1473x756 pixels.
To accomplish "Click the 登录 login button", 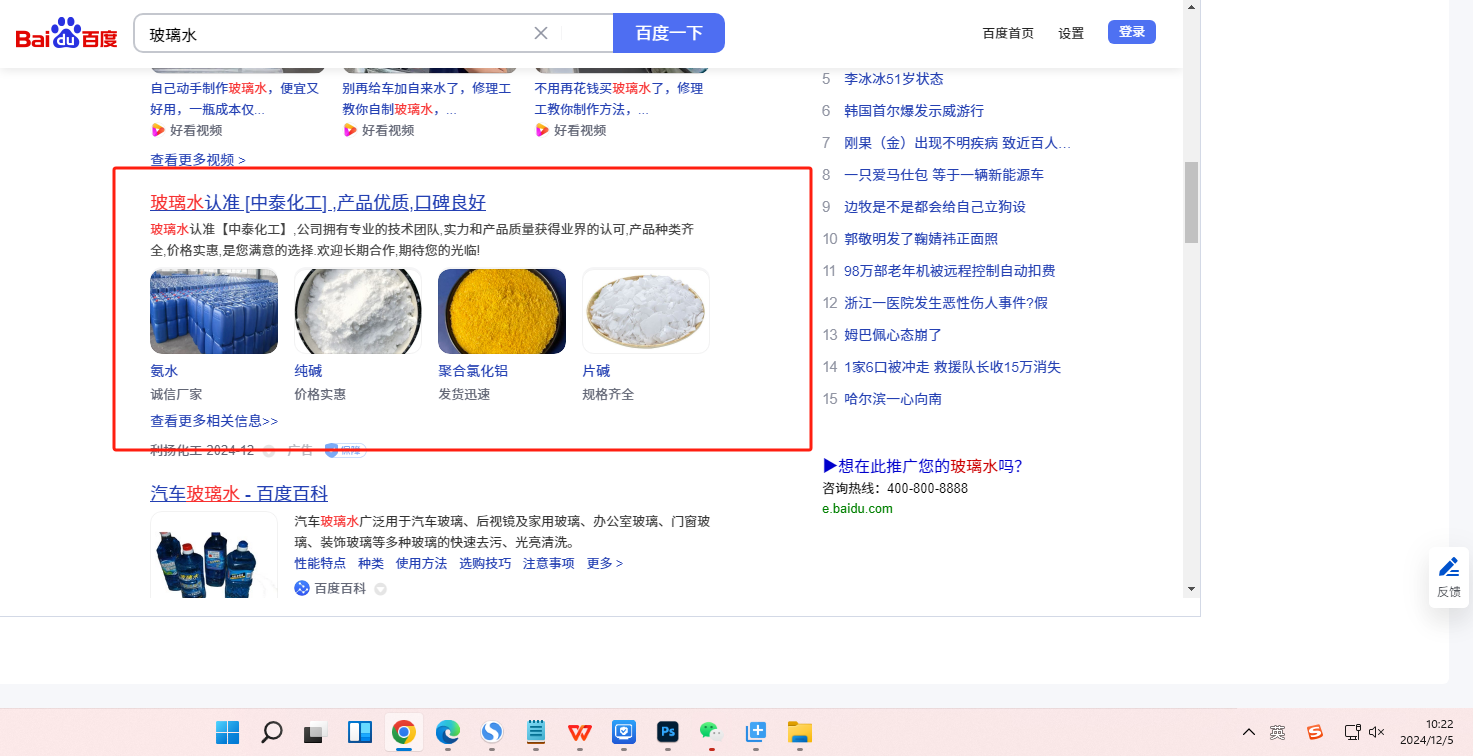I will pyautogui.click(x=1131, y=32).
